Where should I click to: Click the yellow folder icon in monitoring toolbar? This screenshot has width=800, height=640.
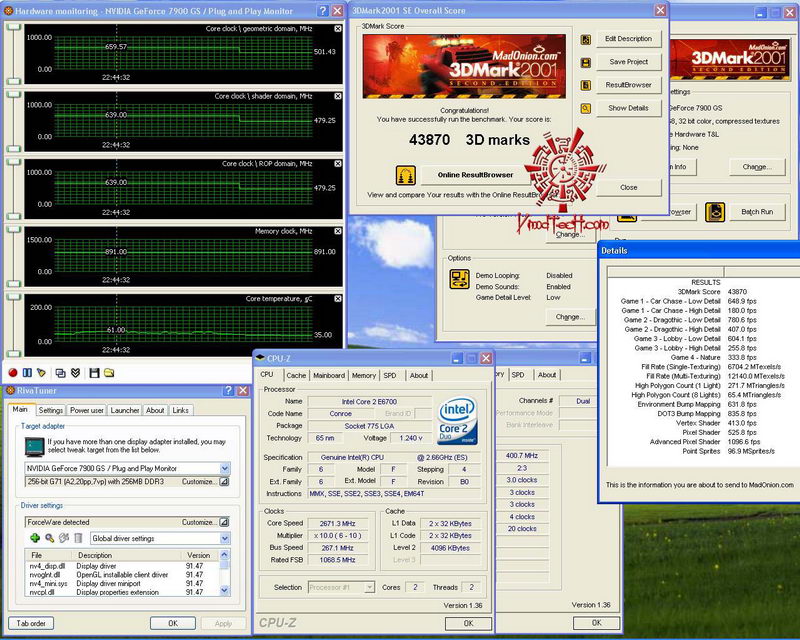108,372
